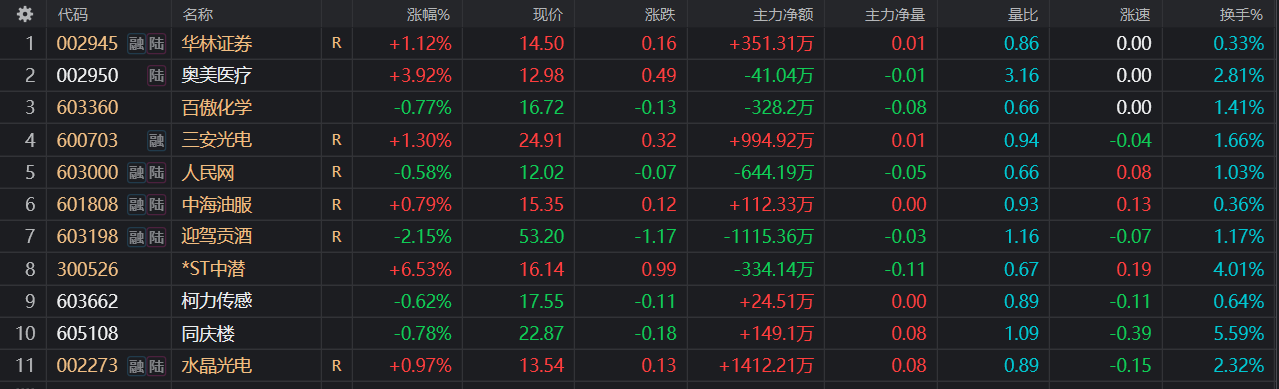
Task: Sort by 换手% column header
Action: point(1242,15)
